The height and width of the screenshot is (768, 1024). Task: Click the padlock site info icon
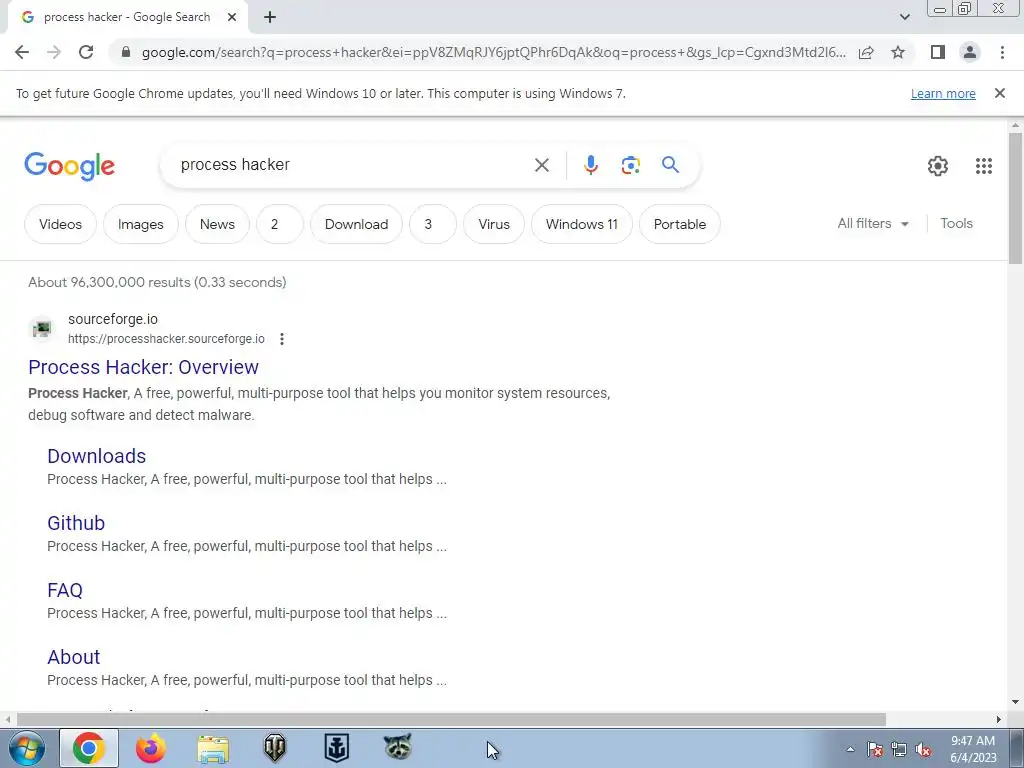(126, 52)
